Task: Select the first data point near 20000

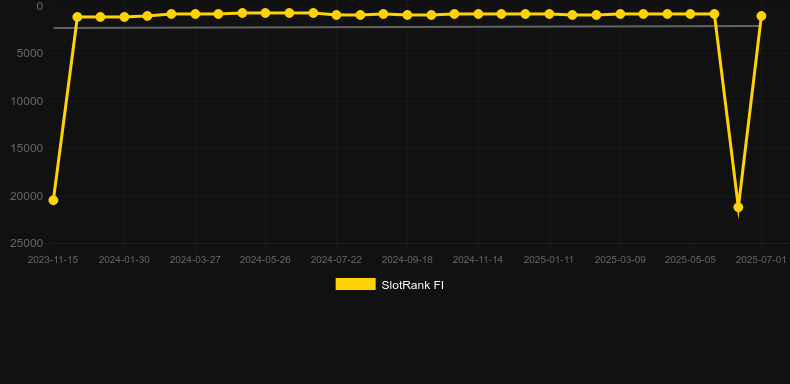Action: pos(53,200)
